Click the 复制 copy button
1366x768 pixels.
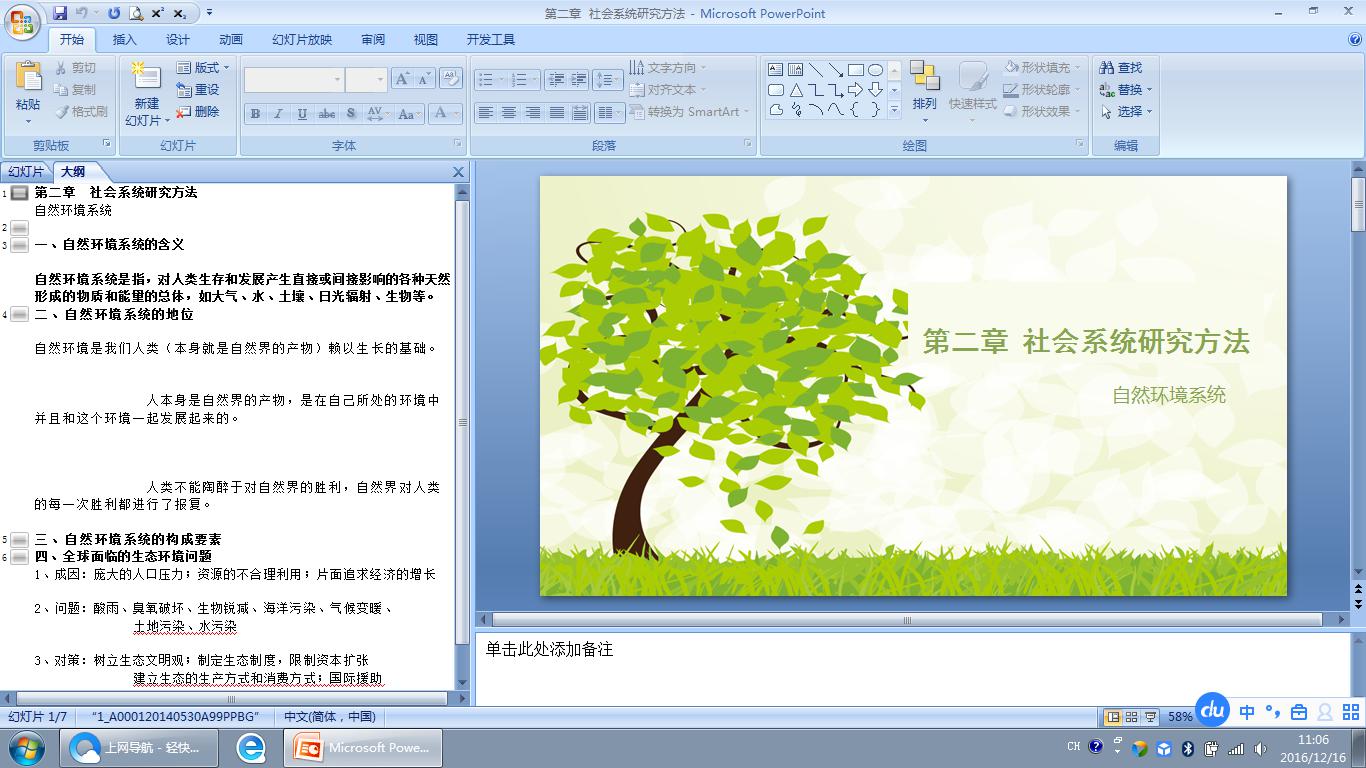(76, 90)
